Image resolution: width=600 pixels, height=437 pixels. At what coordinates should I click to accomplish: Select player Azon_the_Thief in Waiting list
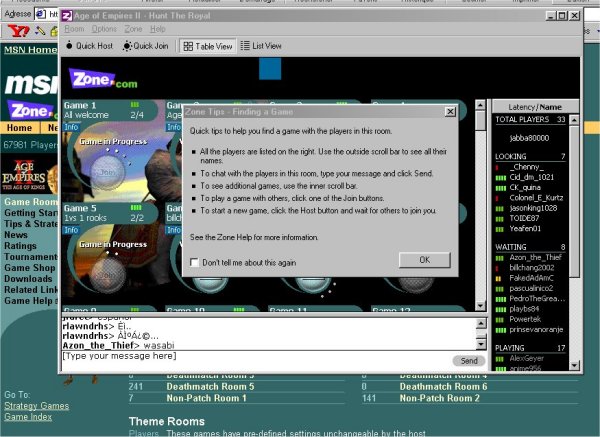535,258
